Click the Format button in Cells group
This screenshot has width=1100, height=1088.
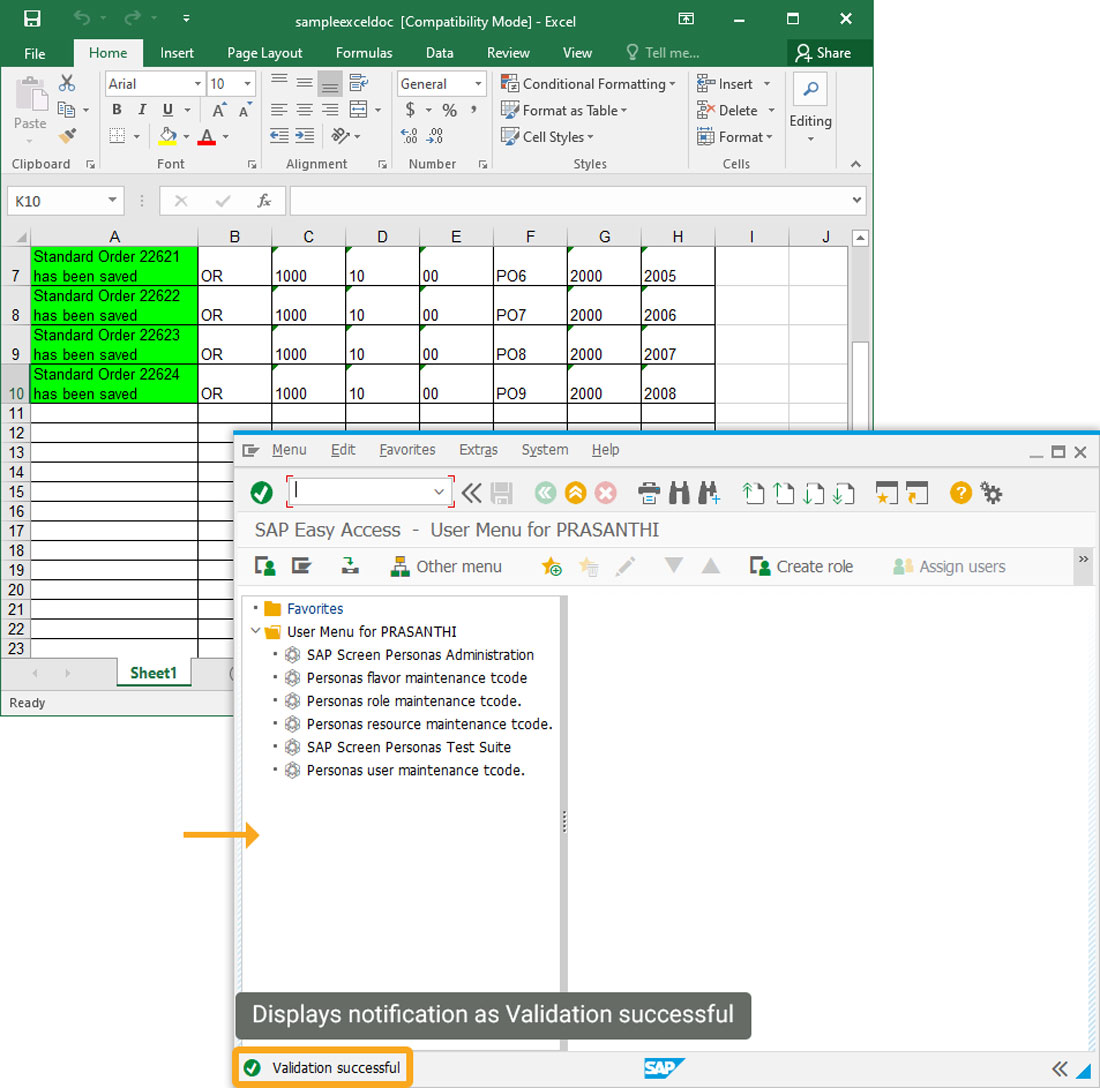click(735, 137)
